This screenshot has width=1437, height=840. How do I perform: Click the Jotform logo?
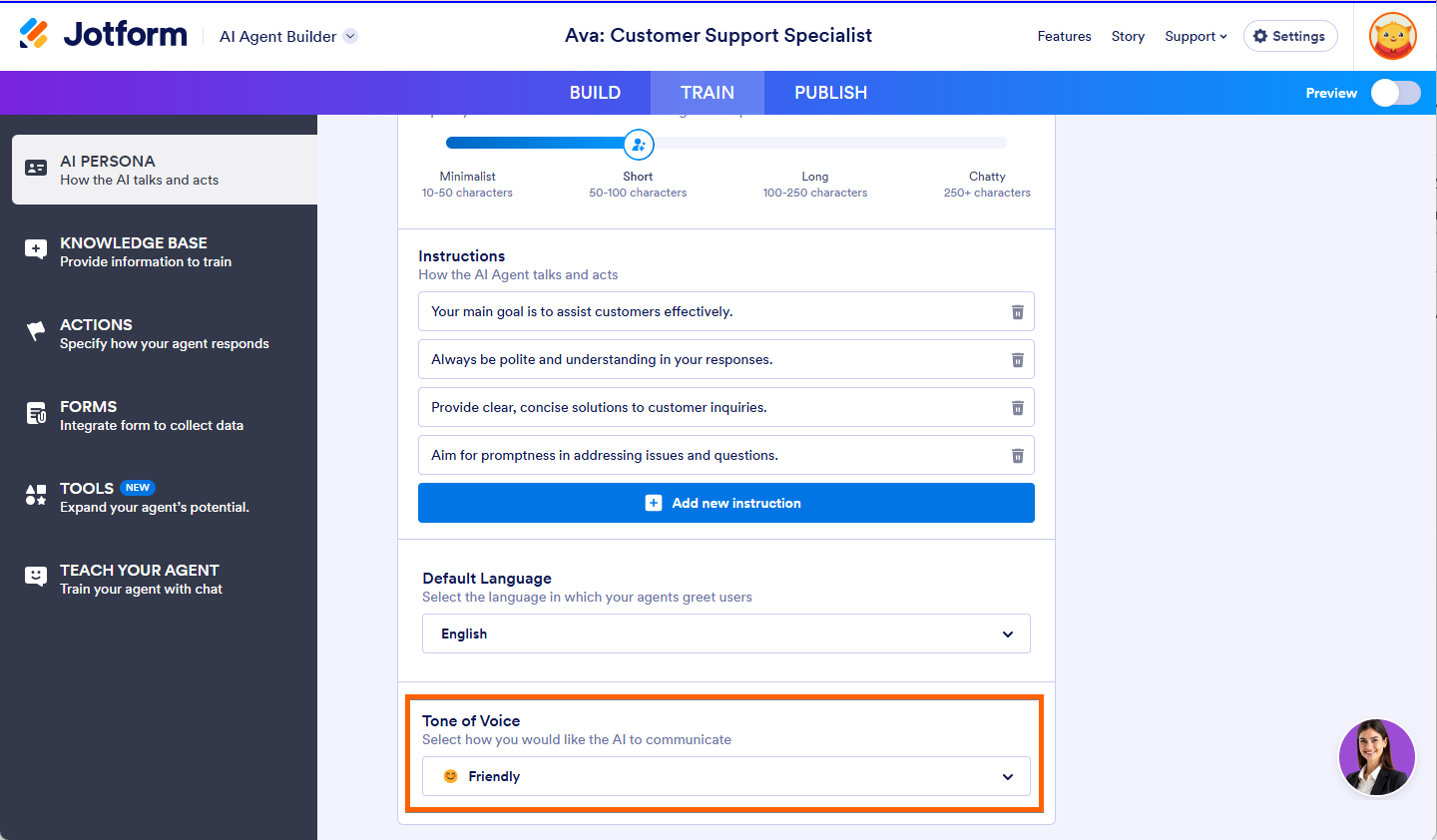coord(104,35)
